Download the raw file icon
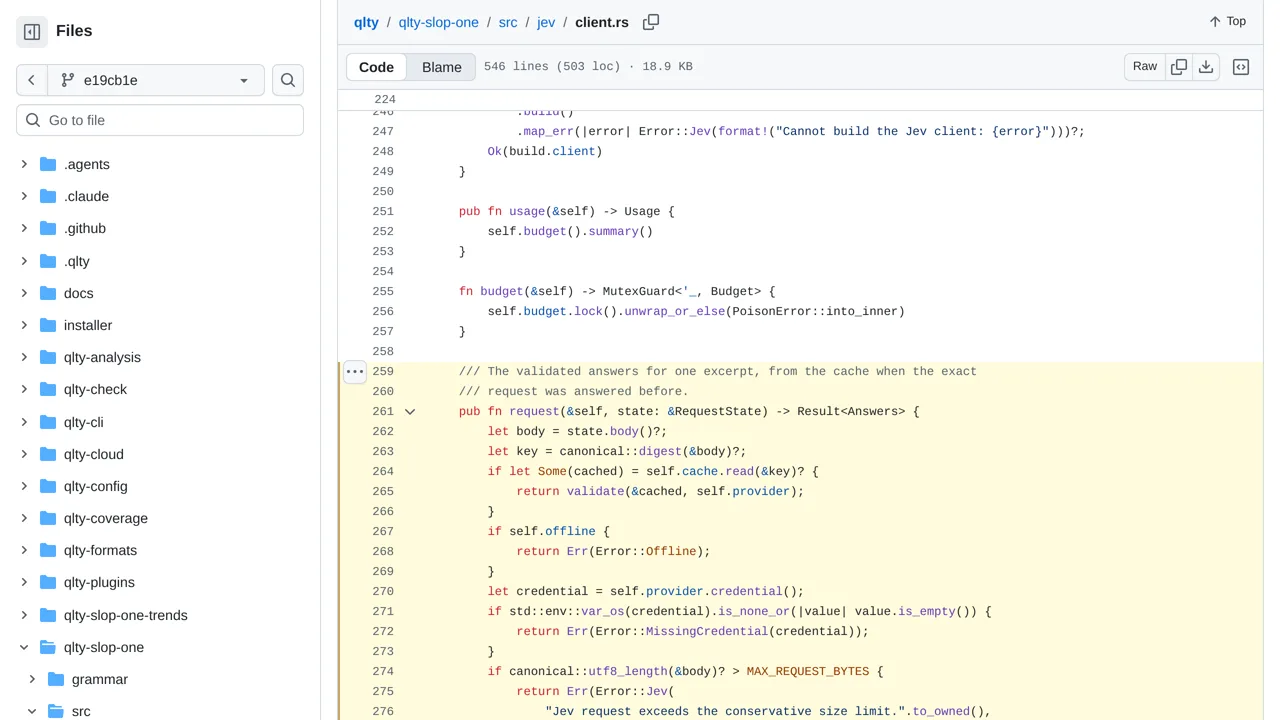Screen dimensions: 1280x720 [1206, 67]
